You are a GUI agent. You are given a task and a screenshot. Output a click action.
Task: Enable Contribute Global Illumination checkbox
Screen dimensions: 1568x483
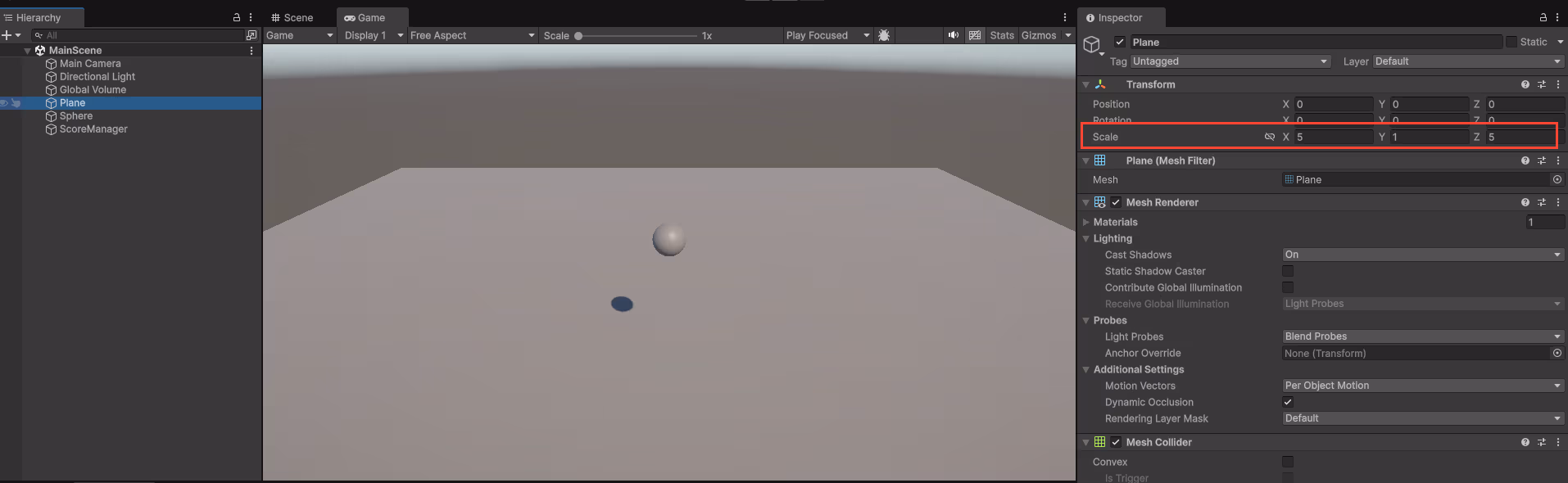coord(1288,287)
